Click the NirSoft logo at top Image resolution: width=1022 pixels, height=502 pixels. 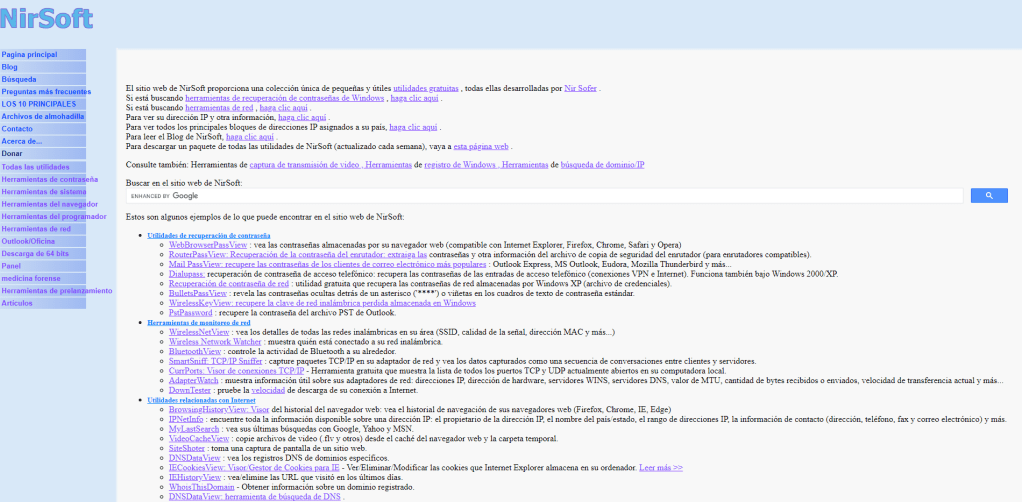[47, 18]
